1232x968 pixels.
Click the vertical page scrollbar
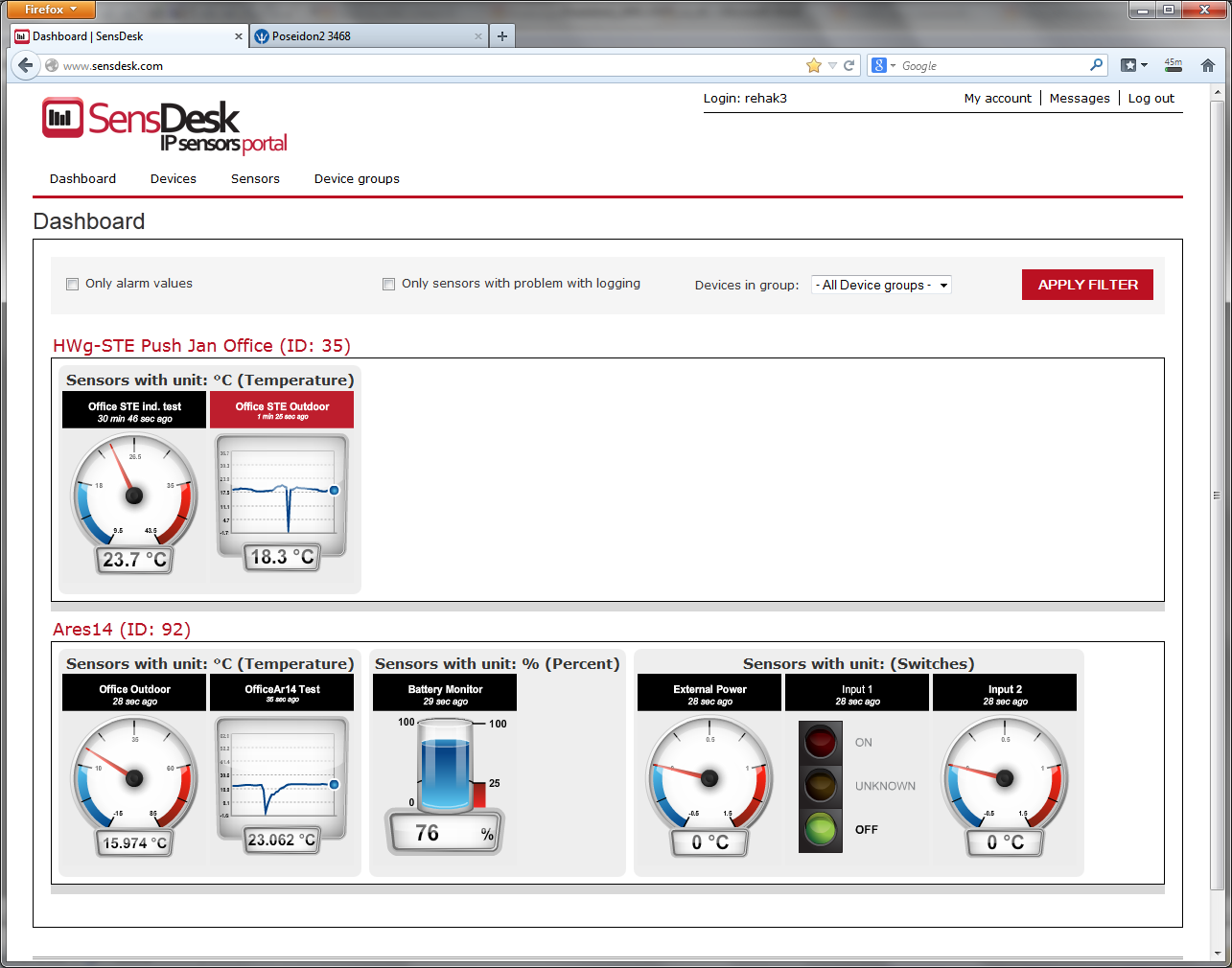[1218, 496]
